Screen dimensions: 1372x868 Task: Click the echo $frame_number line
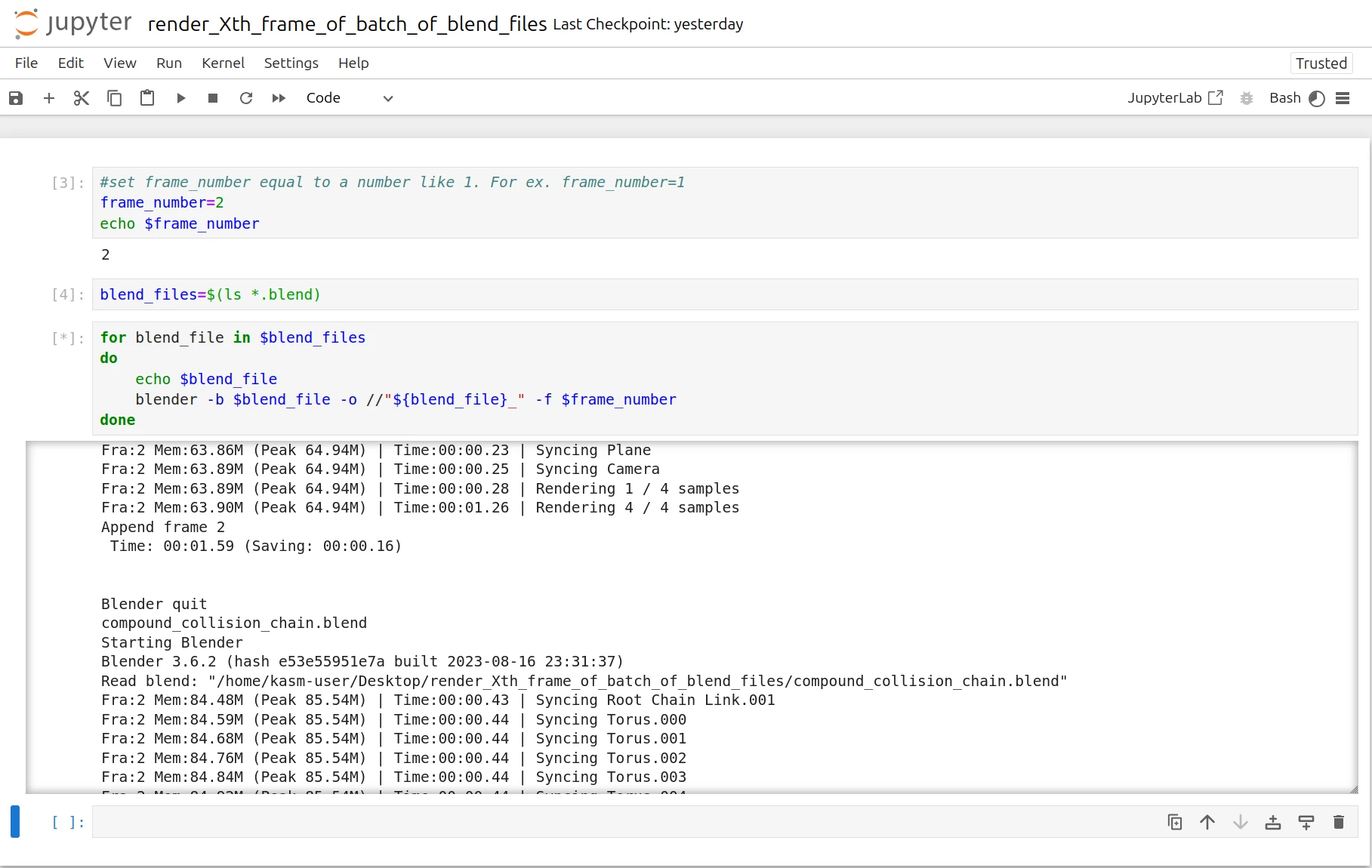click(180, 223)
